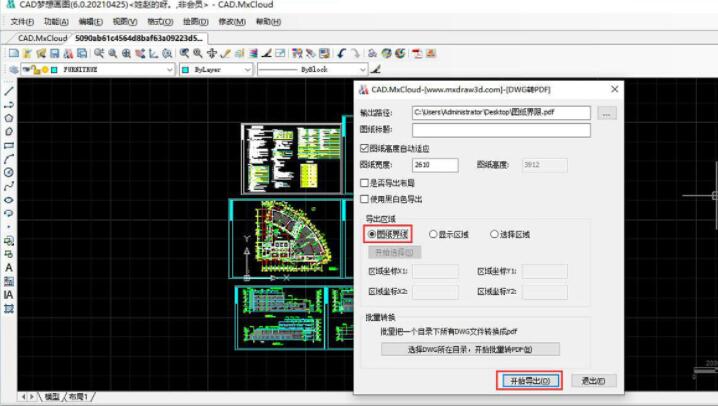
Task: Open the 帮助(H) menu
Action: (x=268, y=22)
